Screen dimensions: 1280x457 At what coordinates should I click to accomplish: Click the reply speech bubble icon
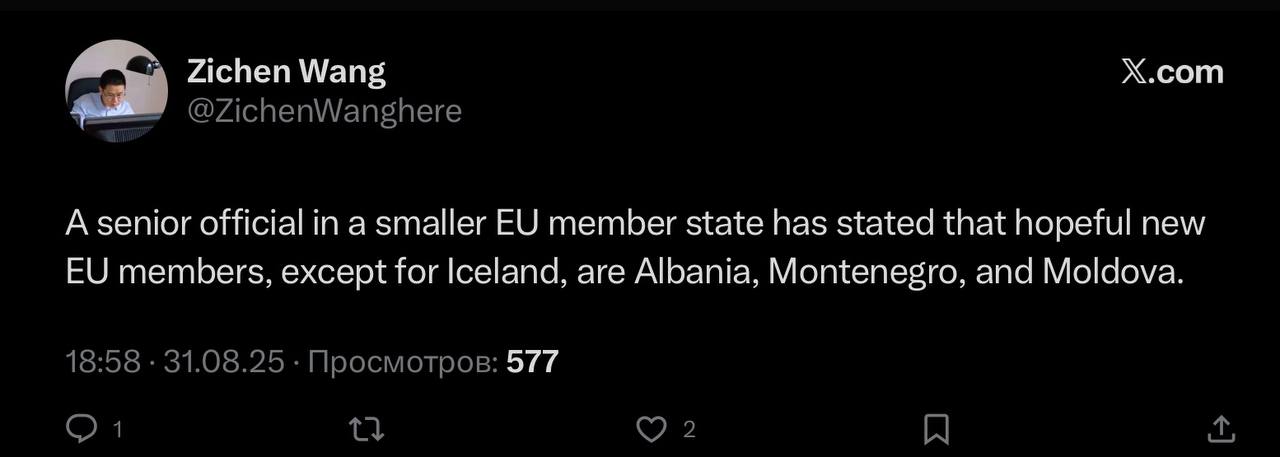click(80, 429)
